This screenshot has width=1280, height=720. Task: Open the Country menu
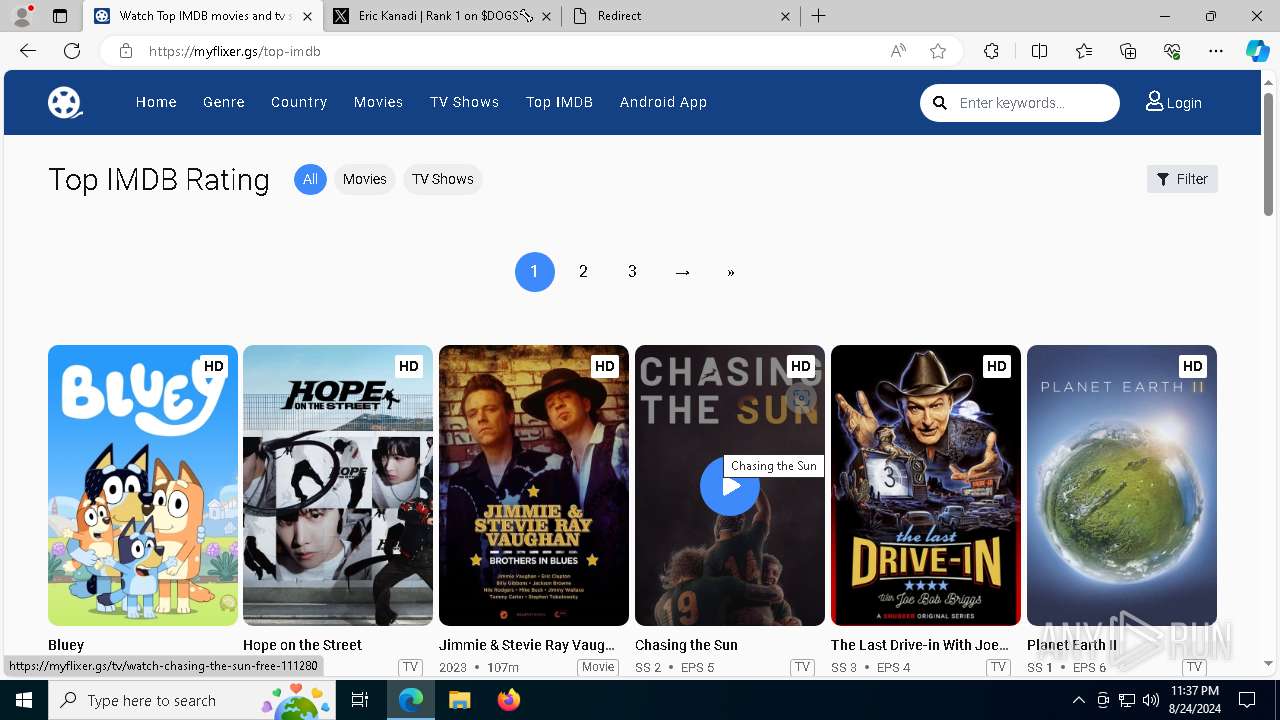point(299,102)
